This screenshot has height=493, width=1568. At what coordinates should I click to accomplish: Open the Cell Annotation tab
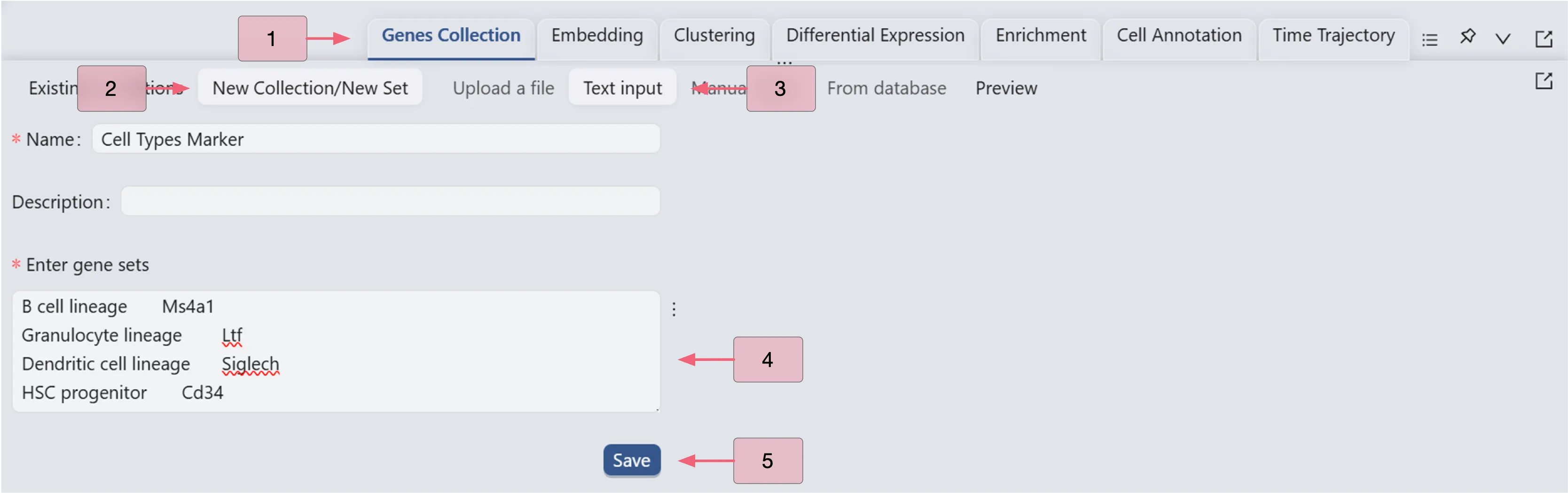[1178, 36]
